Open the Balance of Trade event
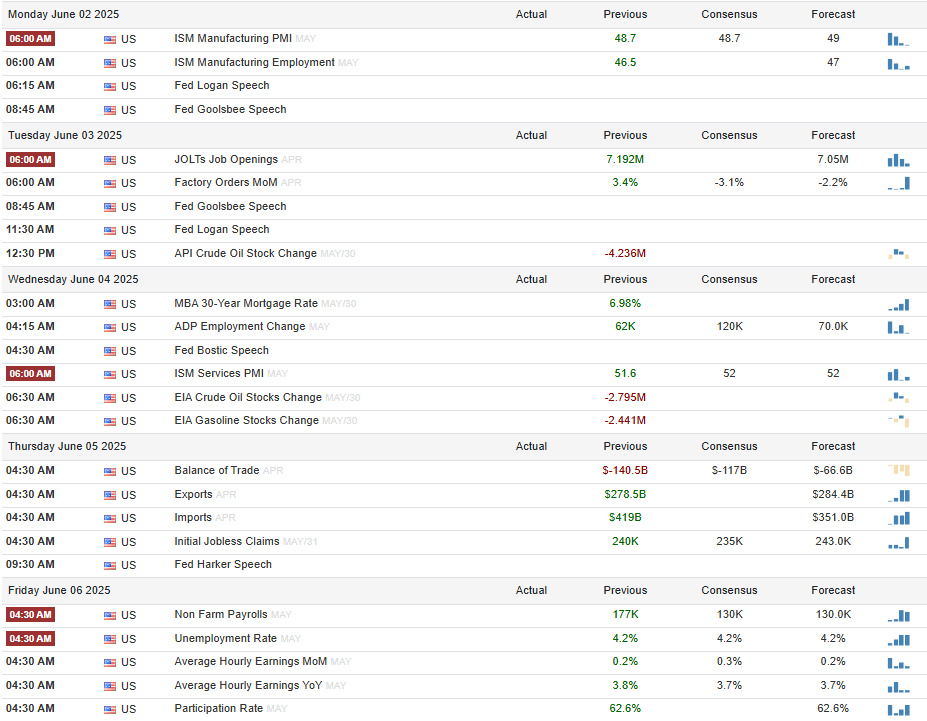Viewport: 927px width, 721px height. pyautogui.click(x=216, y=470)
